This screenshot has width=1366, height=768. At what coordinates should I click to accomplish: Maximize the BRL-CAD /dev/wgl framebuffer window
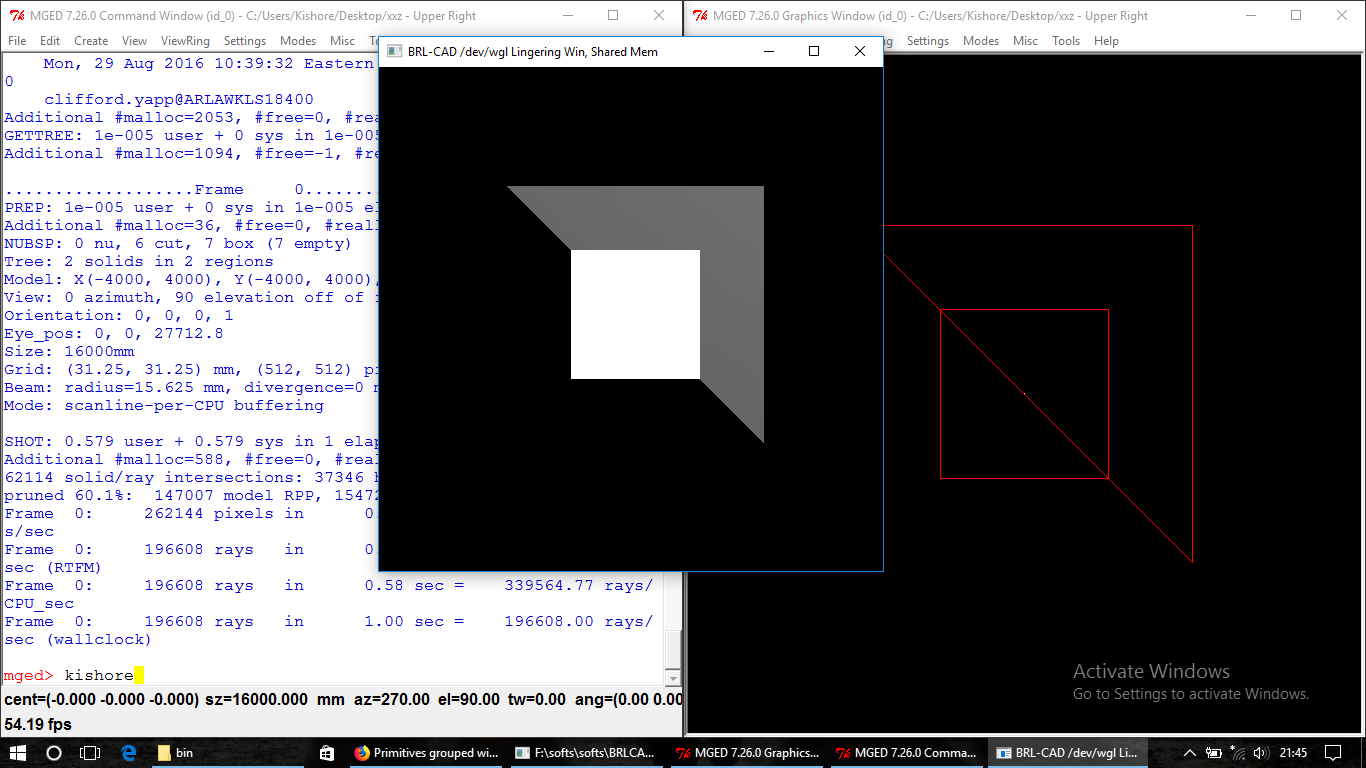814,51
